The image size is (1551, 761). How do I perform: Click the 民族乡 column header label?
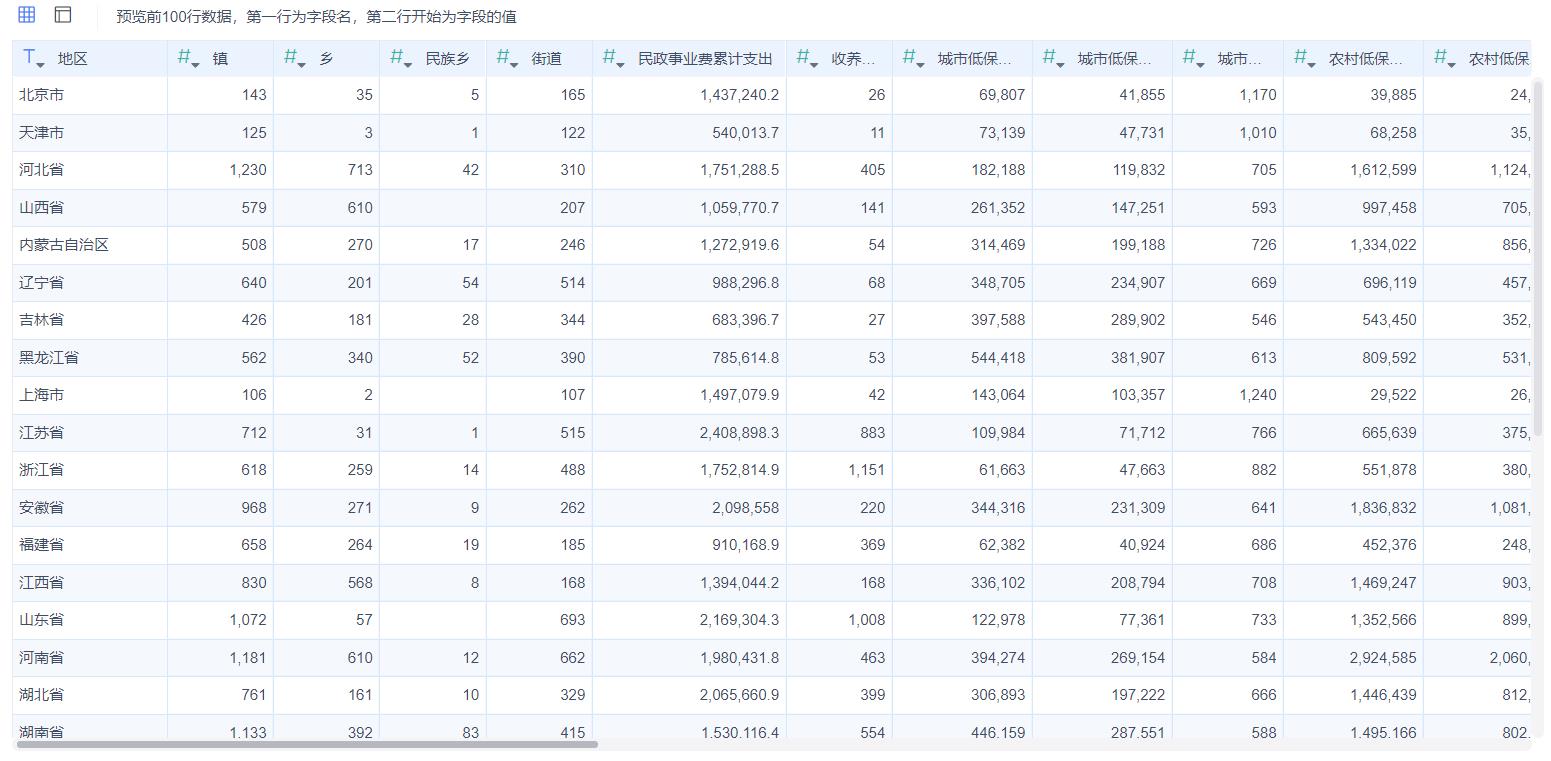[447, 59]
